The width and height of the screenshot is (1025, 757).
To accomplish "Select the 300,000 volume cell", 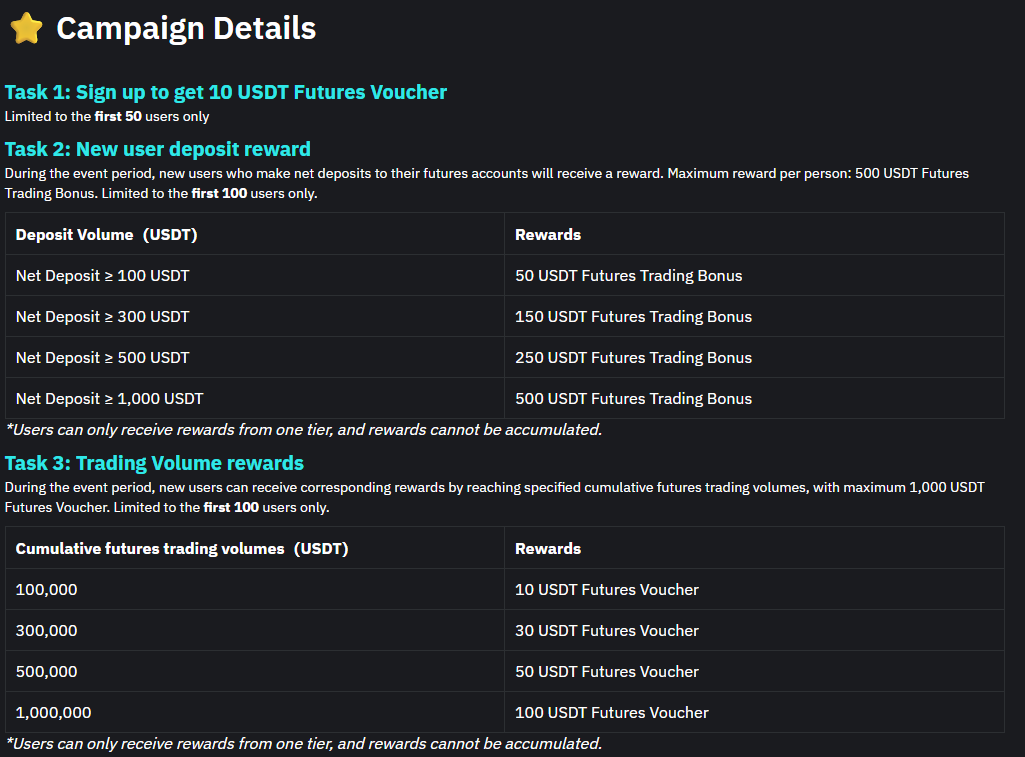I will pos(46,630).
